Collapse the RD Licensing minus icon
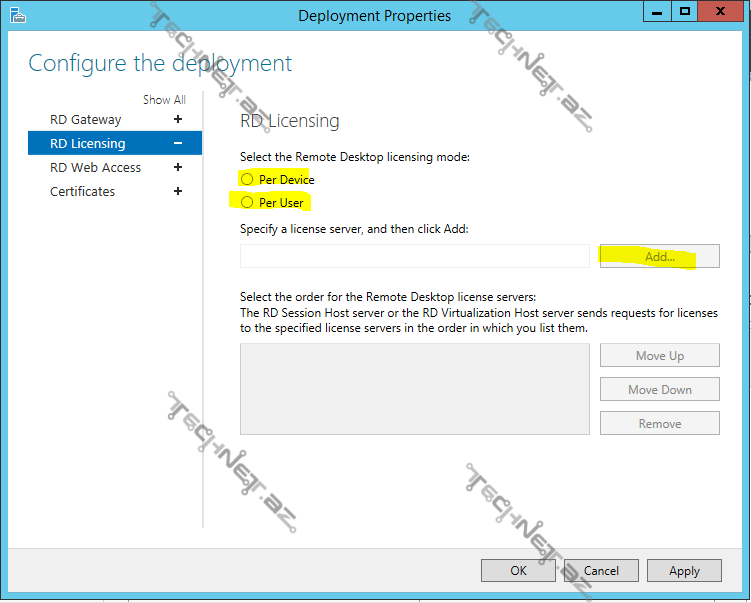 tap(178, 143)
